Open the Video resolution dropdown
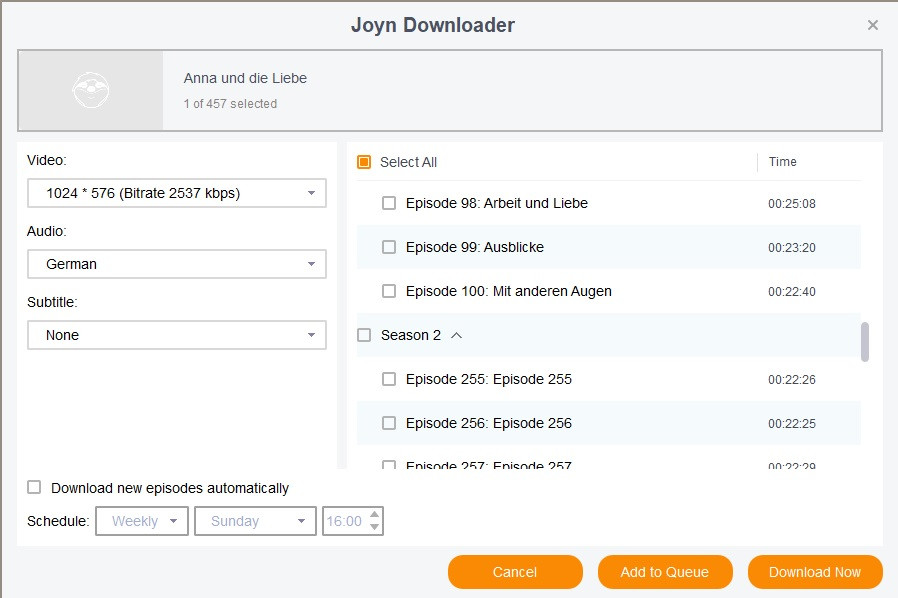 (x=177, y=193)
